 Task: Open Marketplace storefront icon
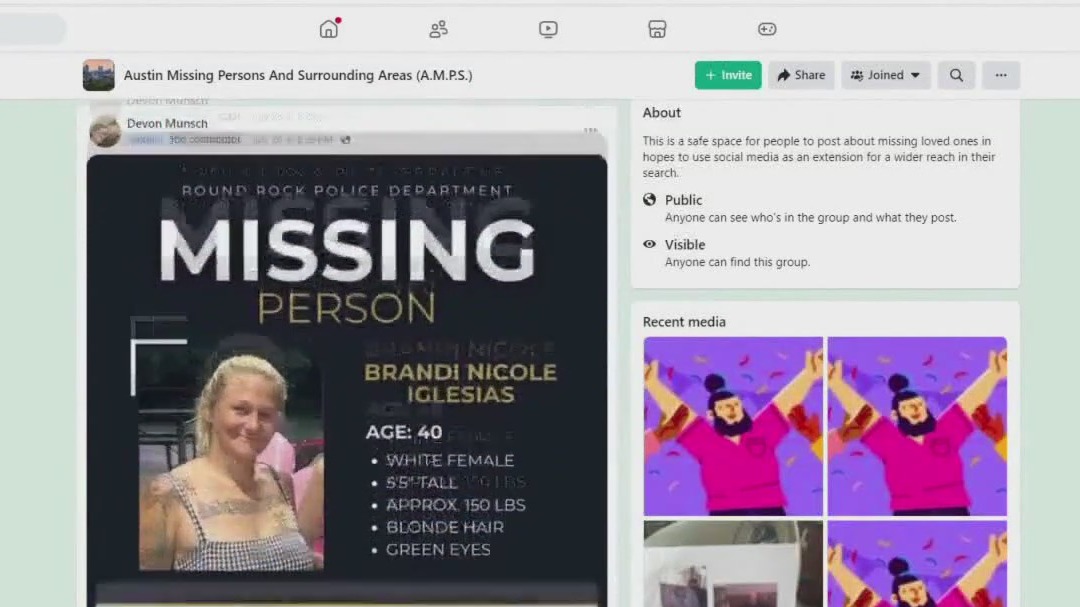click(x=657, y=29)
